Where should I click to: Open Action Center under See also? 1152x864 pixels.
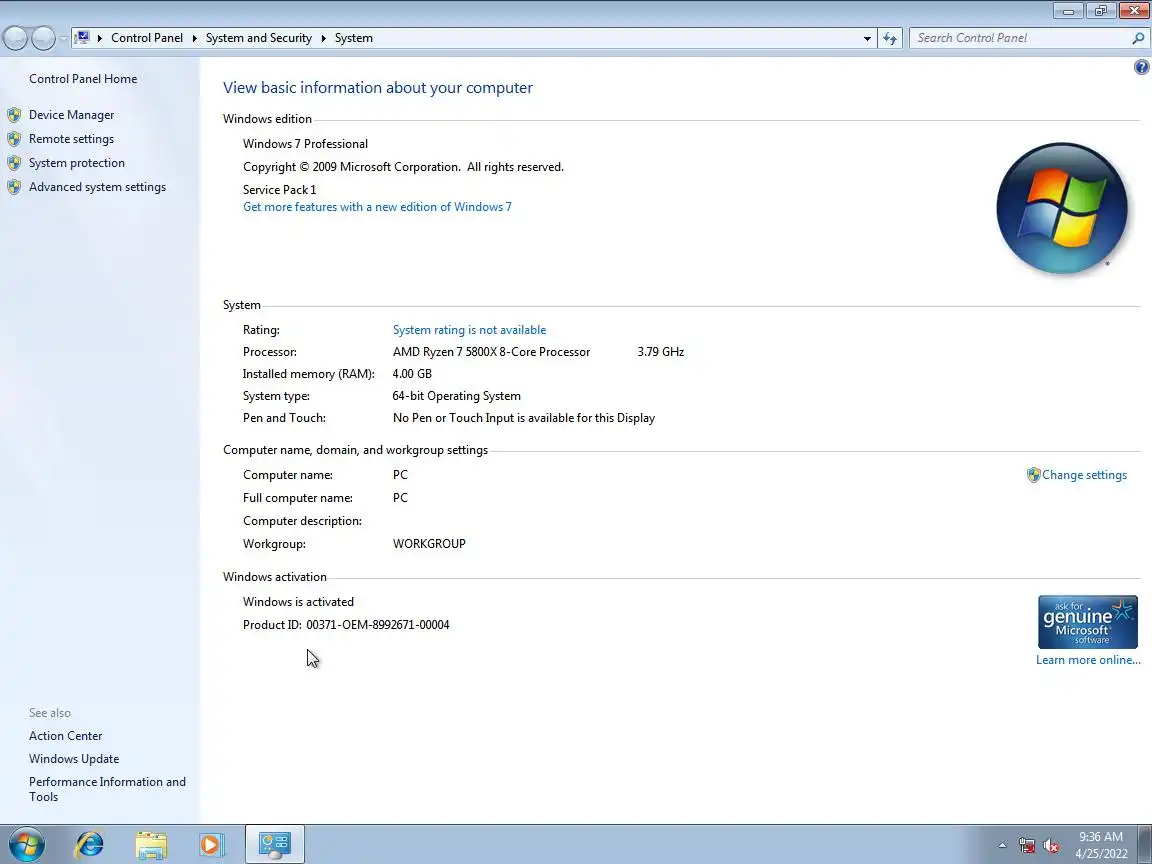pos(65,735)
